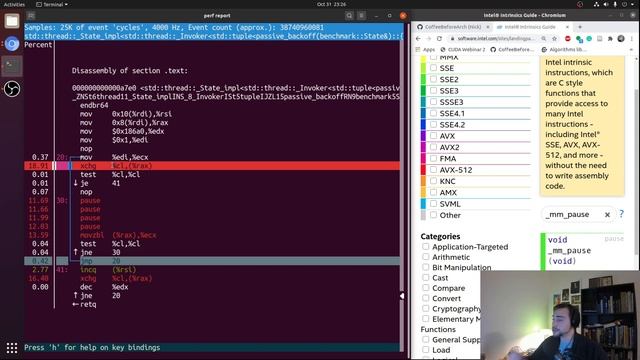Check the AVX2 filter
Viewport: 640px width, 360px height.
[433, 147]
